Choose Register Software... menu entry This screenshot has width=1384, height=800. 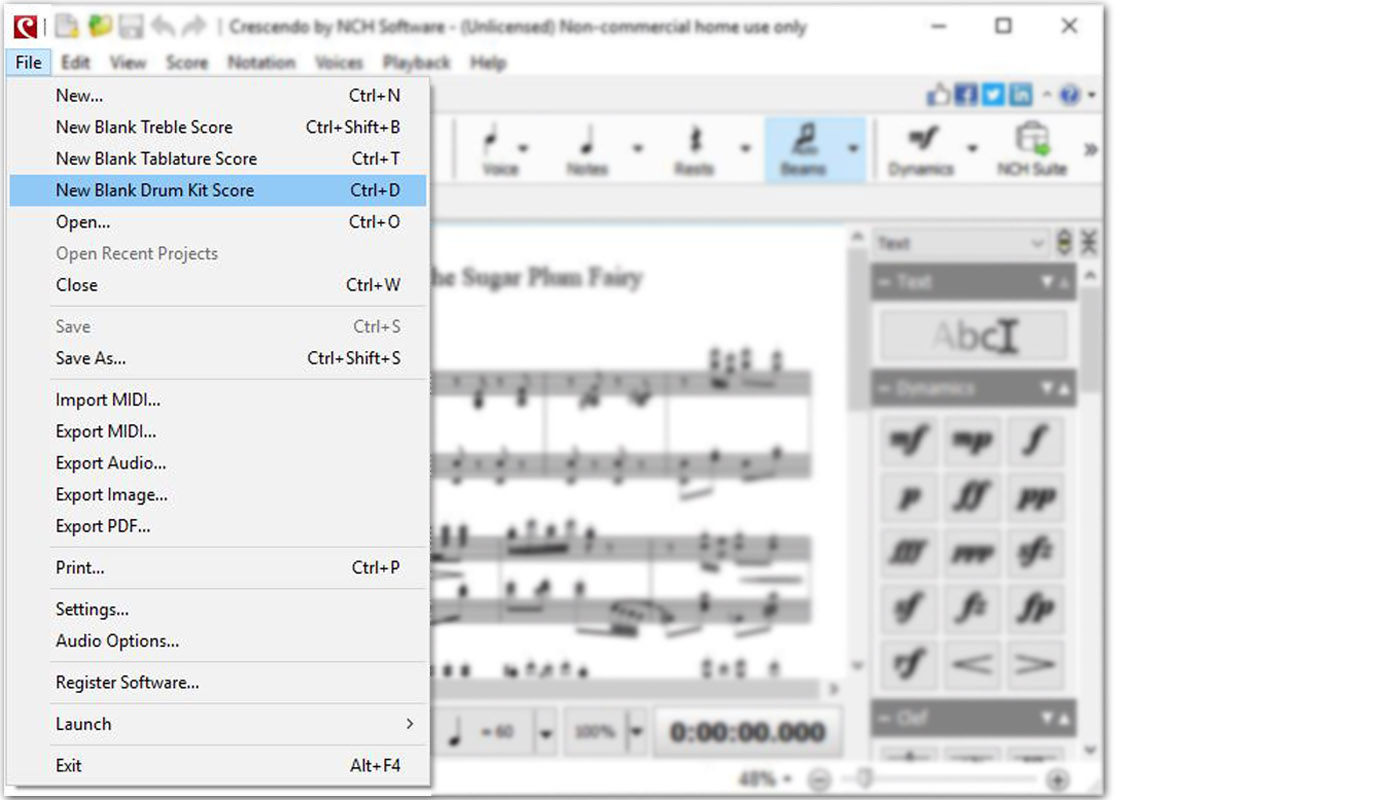point(218,683)
